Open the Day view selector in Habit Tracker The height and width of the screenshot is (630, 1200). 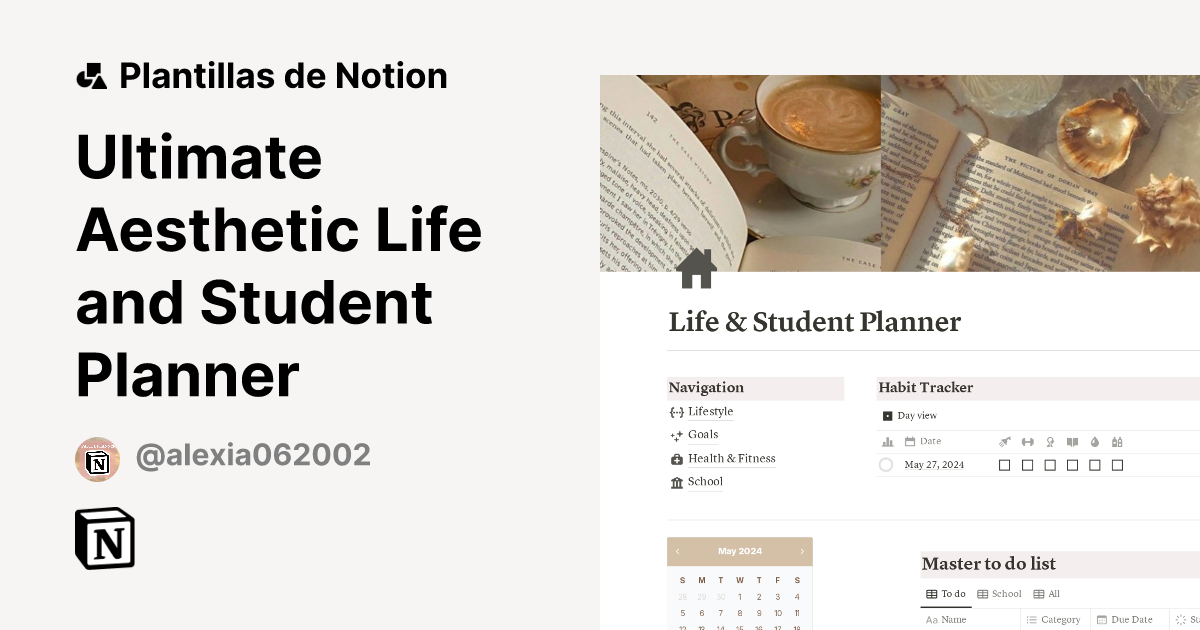909,415
